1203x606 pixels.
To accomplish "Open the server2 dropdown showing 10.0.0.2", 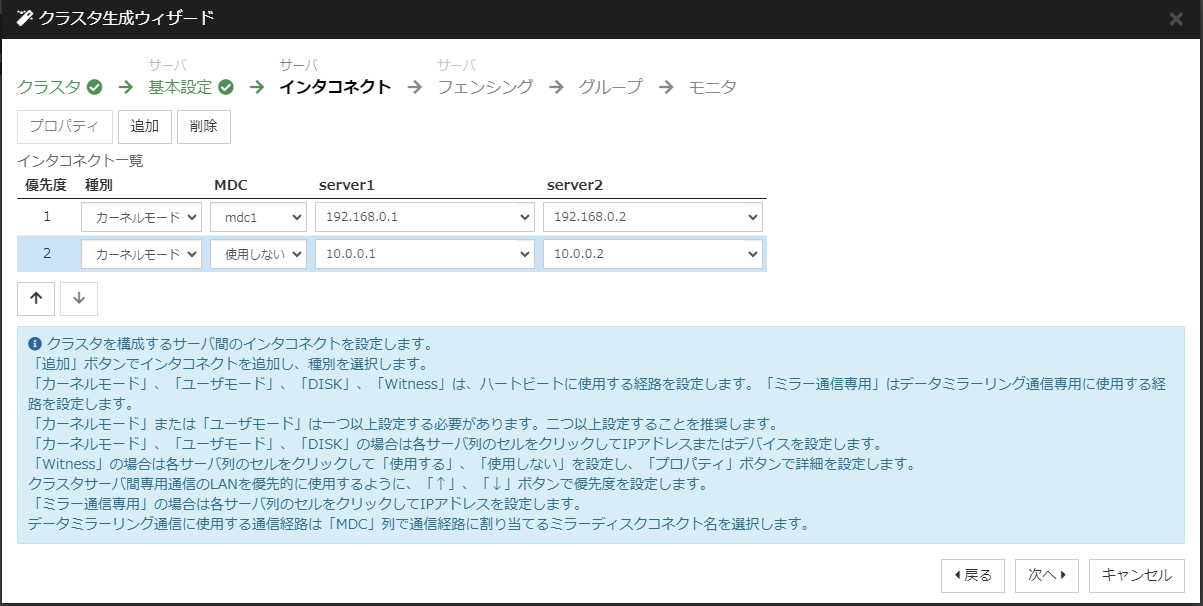I will 652,253.
